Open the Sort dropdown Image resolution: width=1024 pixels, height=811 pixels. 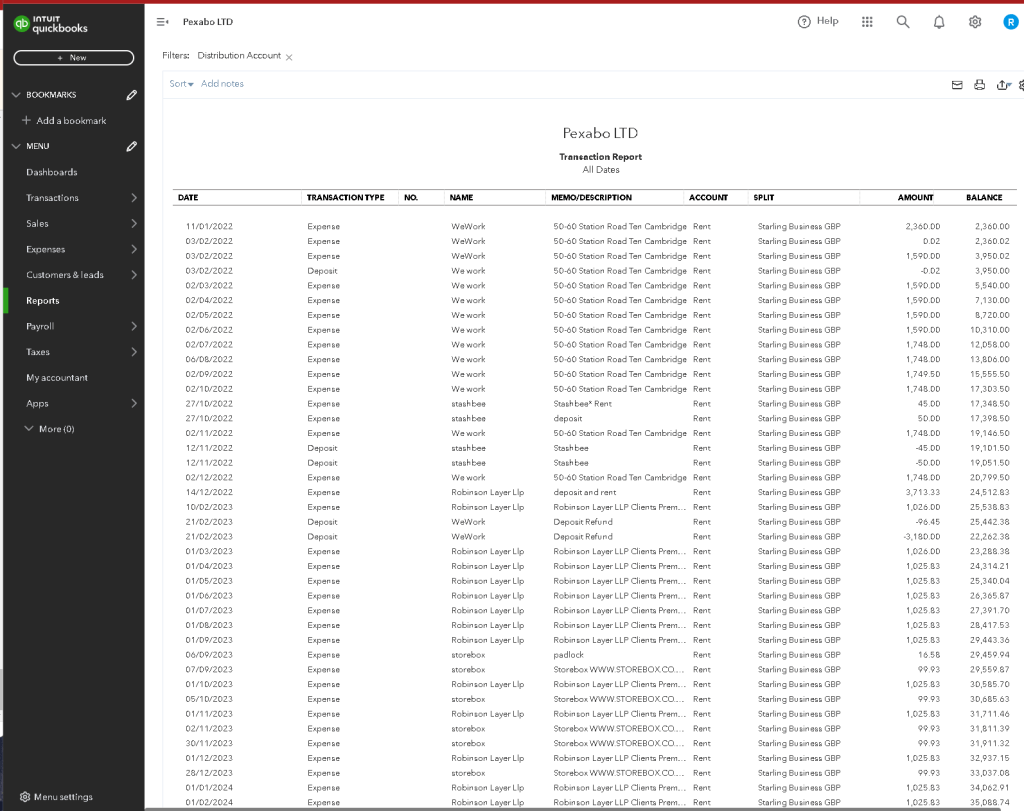(x=181, y=84)
